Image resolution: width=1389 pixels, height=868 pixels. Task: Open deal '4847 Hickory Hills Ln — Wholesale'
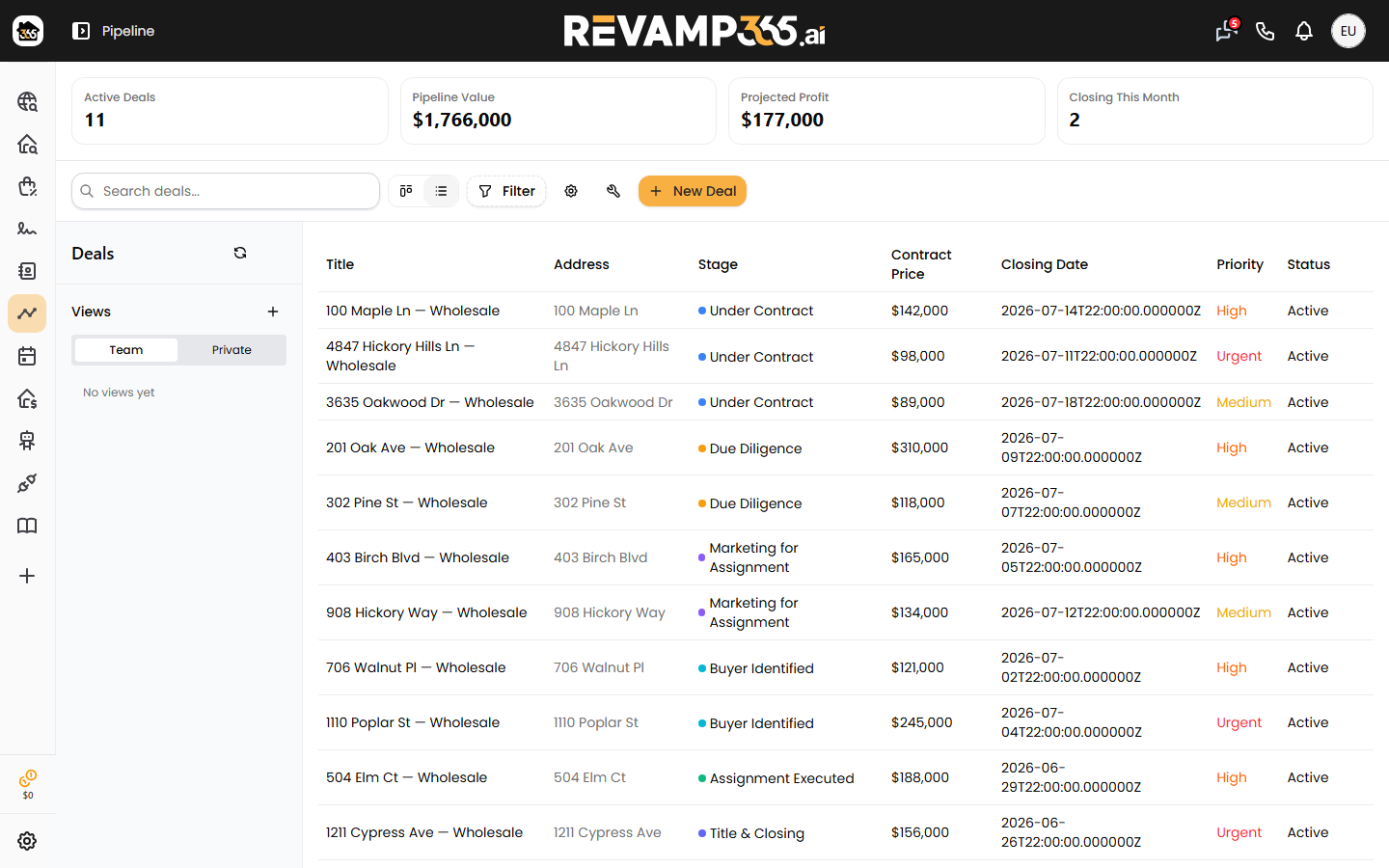(400, 356)
